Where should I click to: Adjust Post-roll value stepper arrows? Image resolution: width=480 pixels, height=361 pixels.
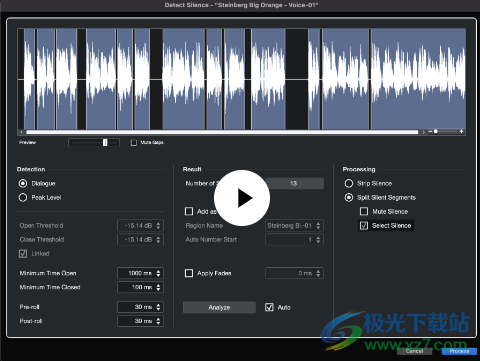[x=158, y=321]
